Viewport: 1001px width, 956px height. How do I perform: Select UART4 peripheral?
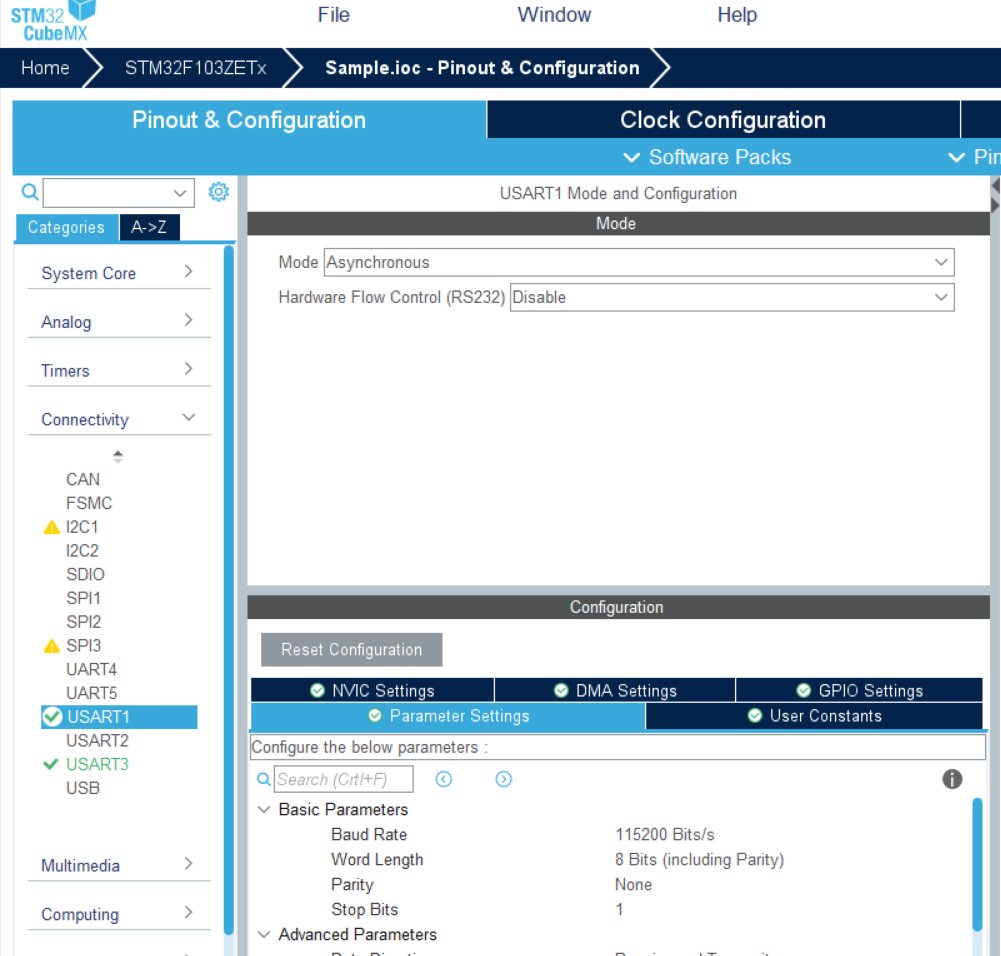click(x=91, y=669)
